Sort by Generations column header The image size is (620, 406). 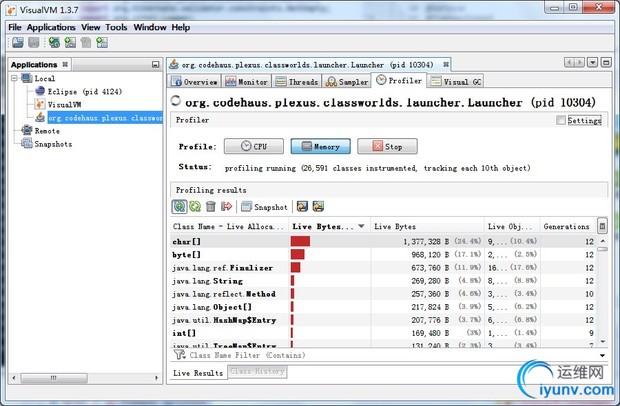point(568,227)
